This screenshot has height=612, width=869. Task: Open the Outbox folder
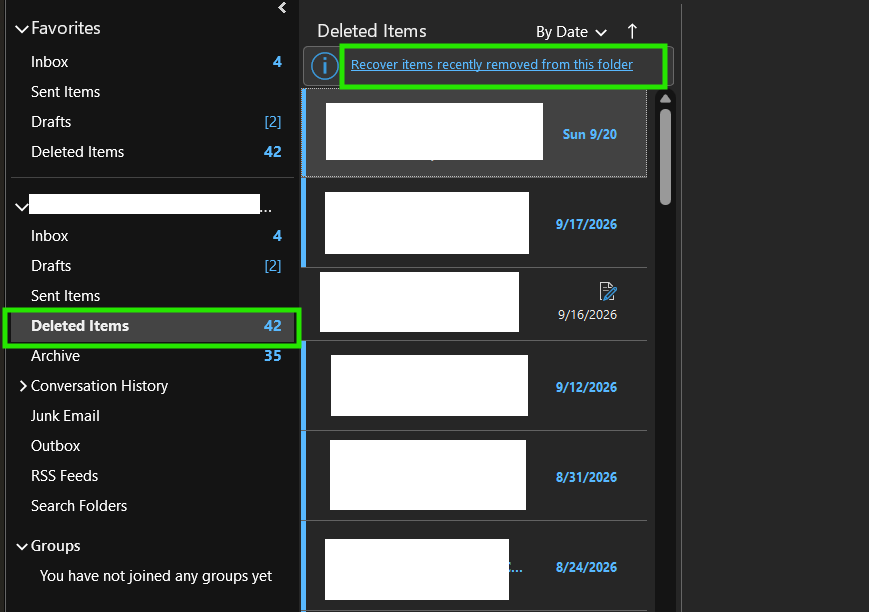[x=150, y=445]
